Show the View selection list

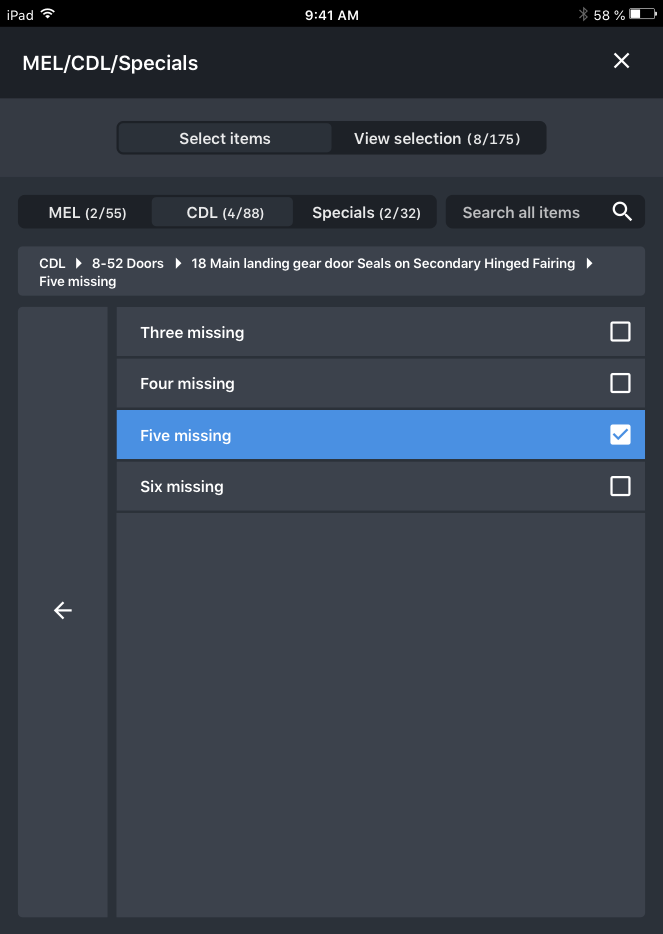[x=437, y=139]
